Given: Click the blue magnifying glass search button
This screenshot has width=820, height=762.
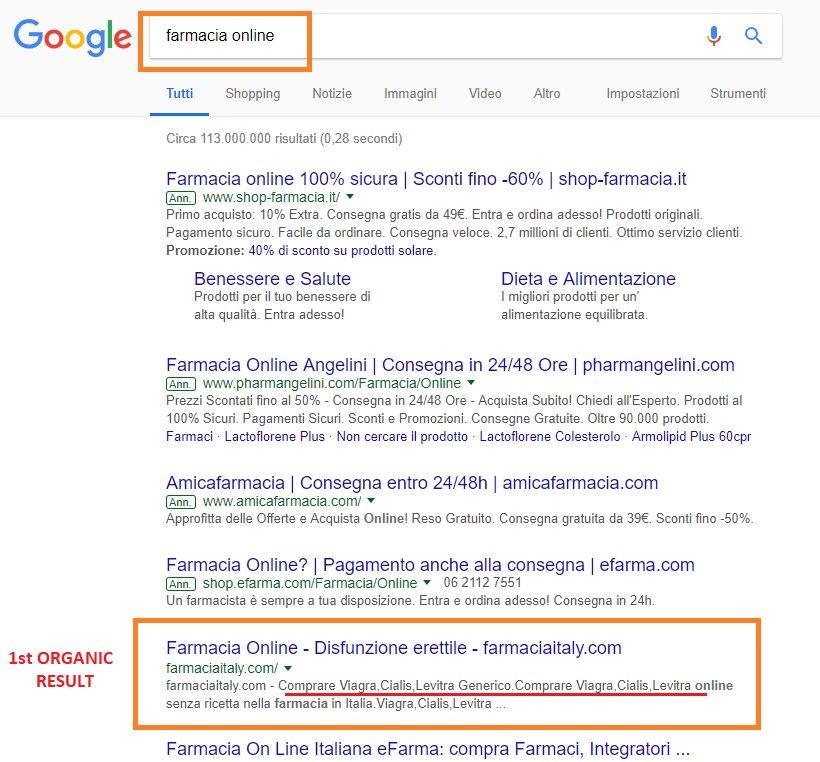Looking at the screenshot, I should pos(753,36).
